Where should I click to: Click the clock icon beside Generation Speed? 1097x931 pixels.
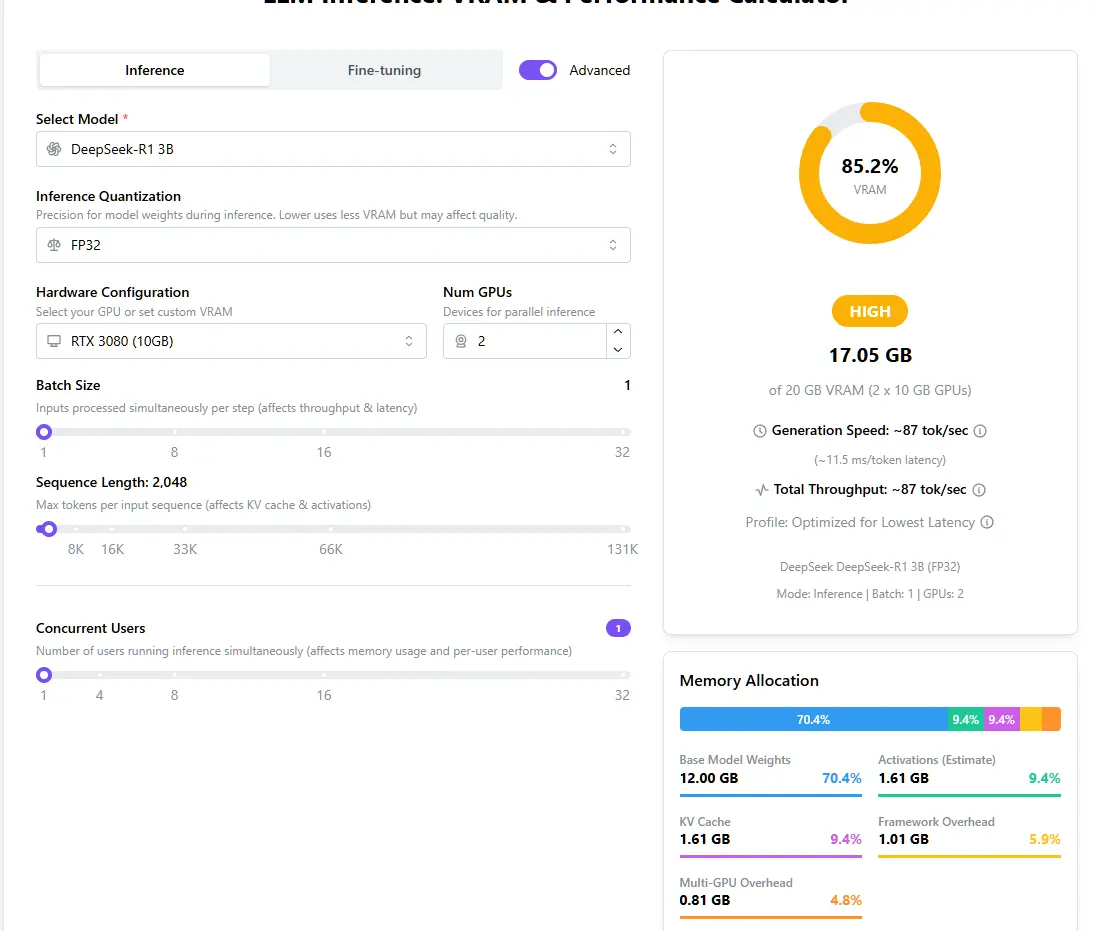point(760,431)
